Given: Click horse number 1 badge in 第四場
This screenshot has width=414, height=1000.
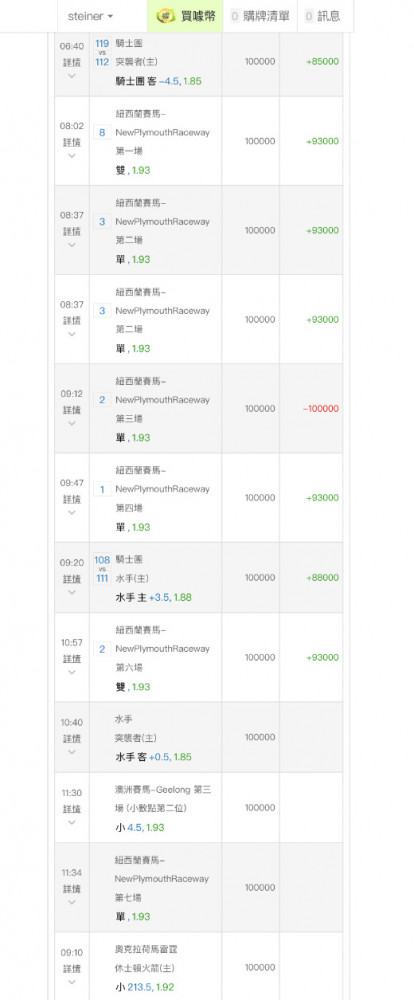Looking at the screenshot, I should click(102, 489).
